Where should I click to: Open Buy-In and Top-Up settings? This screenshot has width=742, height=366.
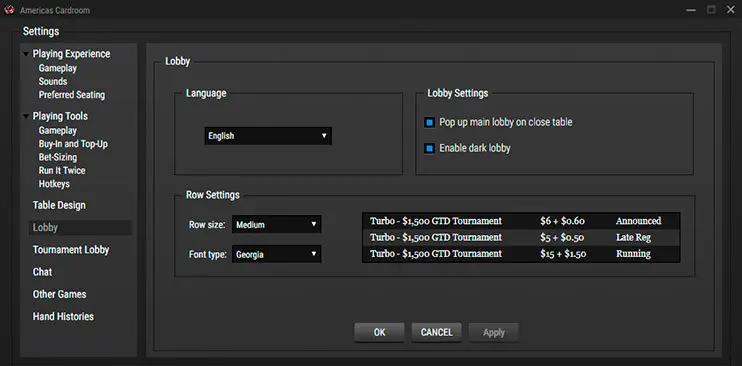coord(73,143)
